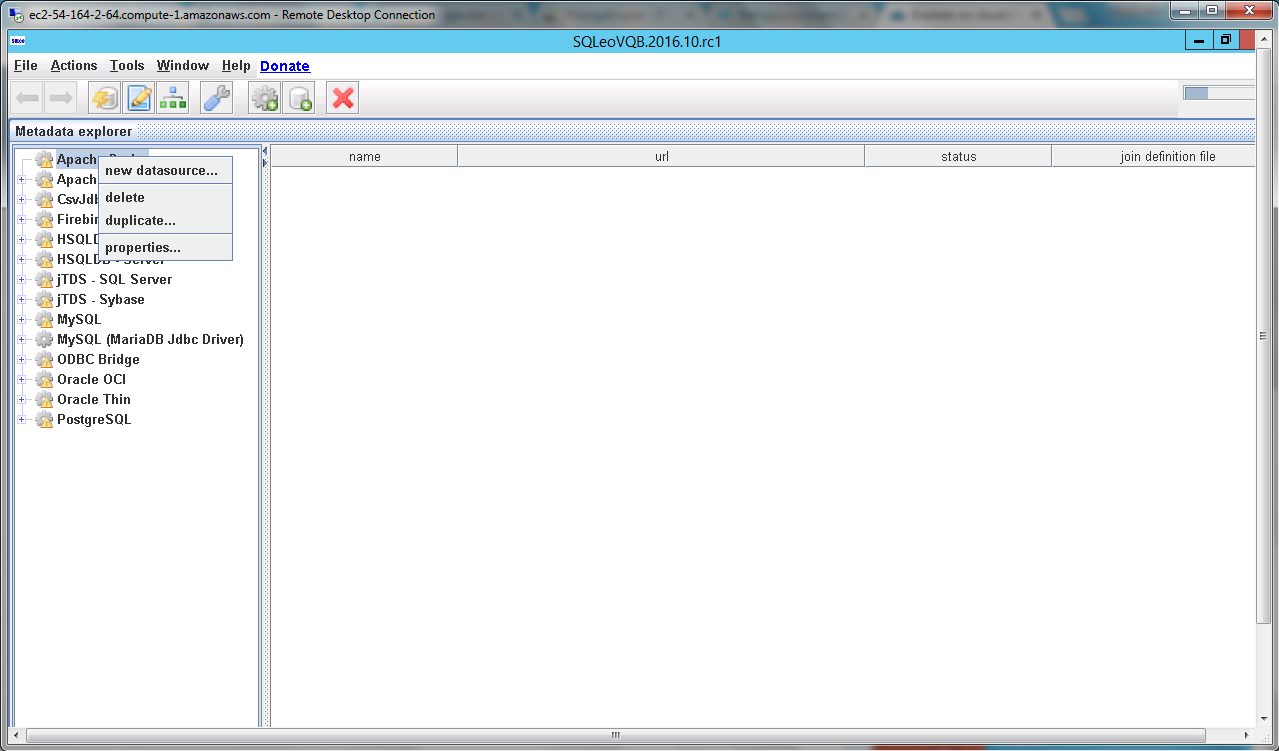Click the lightning bolt command editor icon
Viewport: 1279px width, 751px height.
[x=104, y=98]
